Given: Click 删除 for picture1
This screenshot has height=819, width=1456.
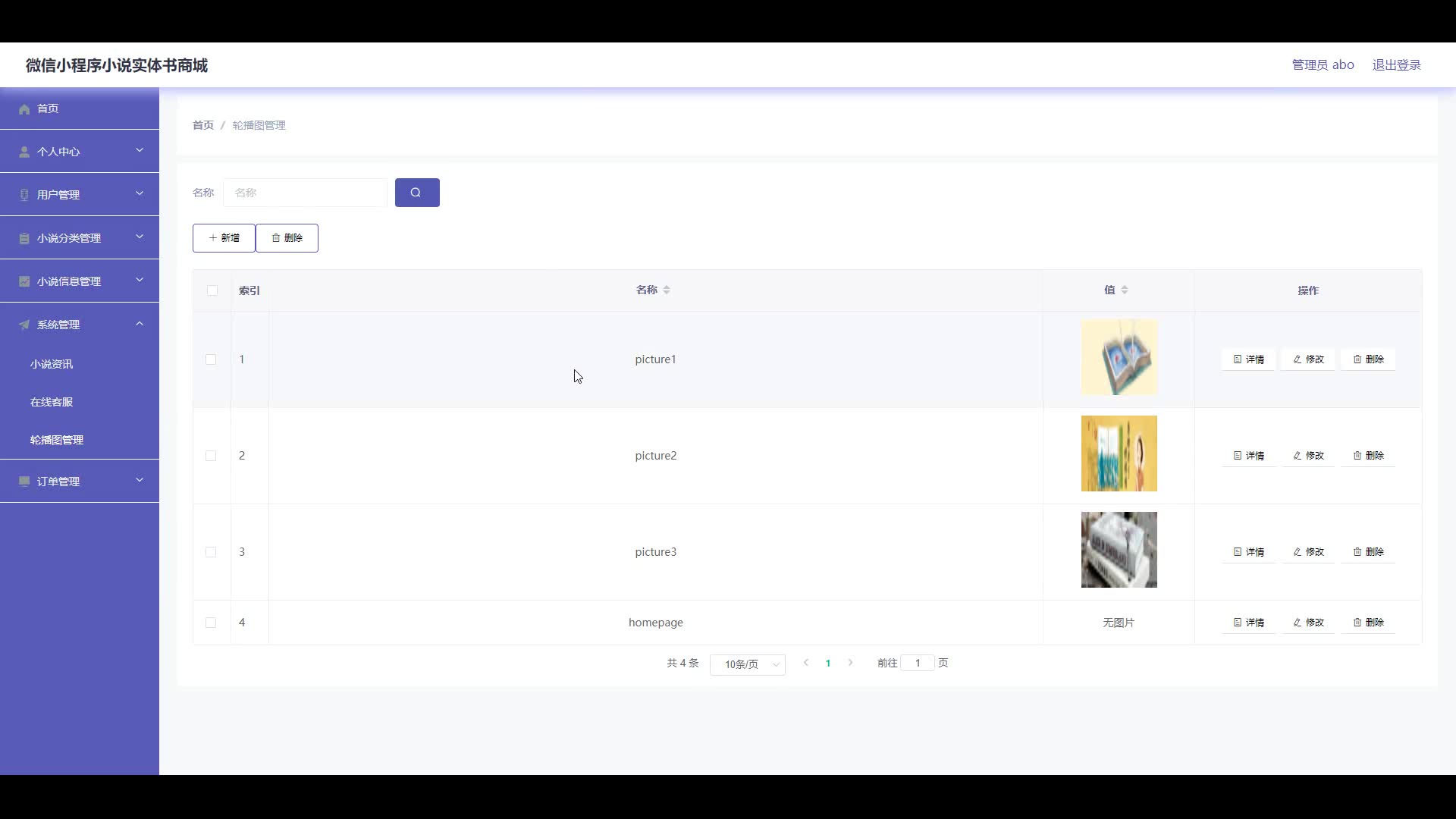Looking at the screenshot, I should (1368, 359).
